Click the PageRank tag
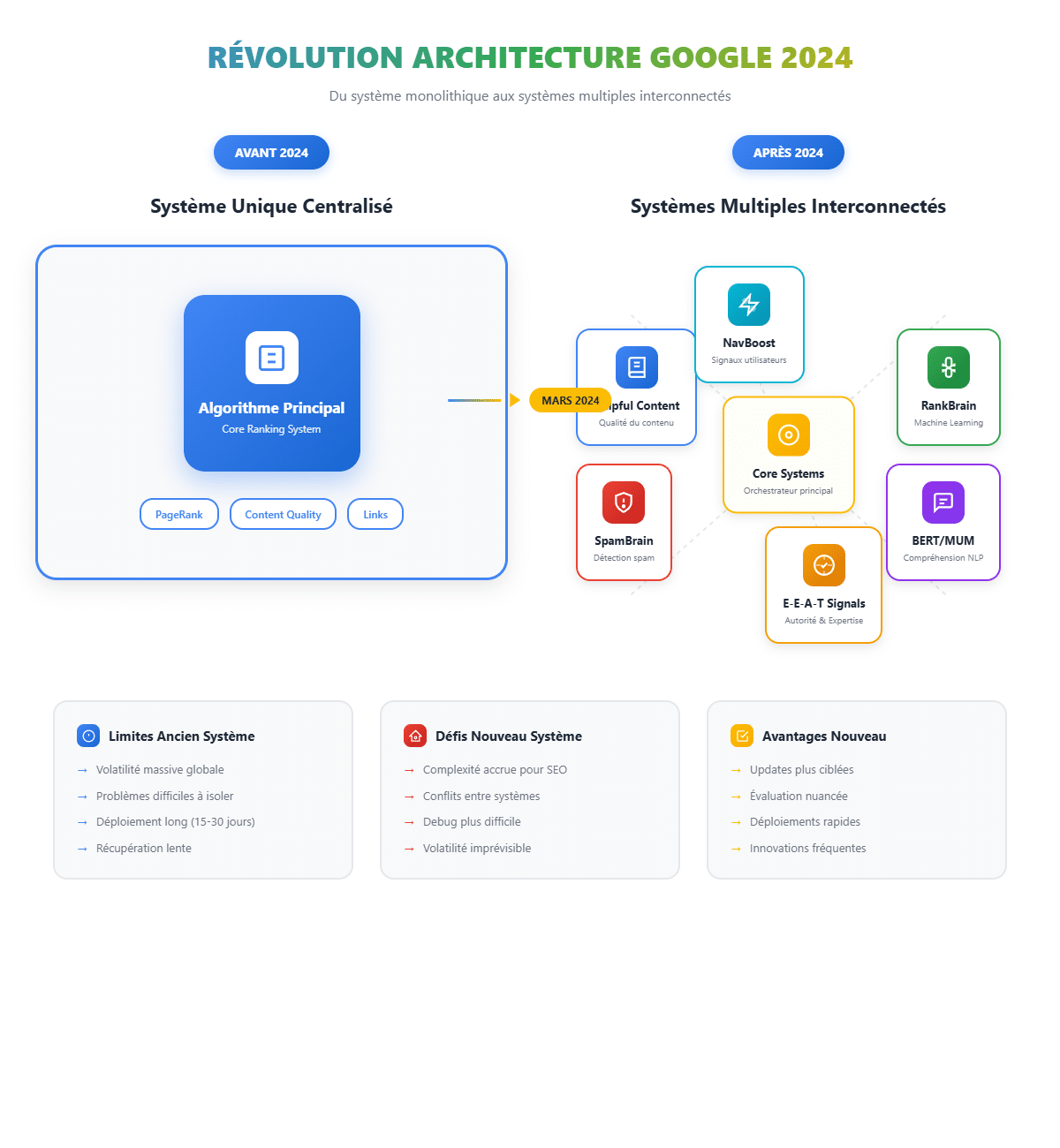This screenshot has width=1060, height=1148. point(179,514)
